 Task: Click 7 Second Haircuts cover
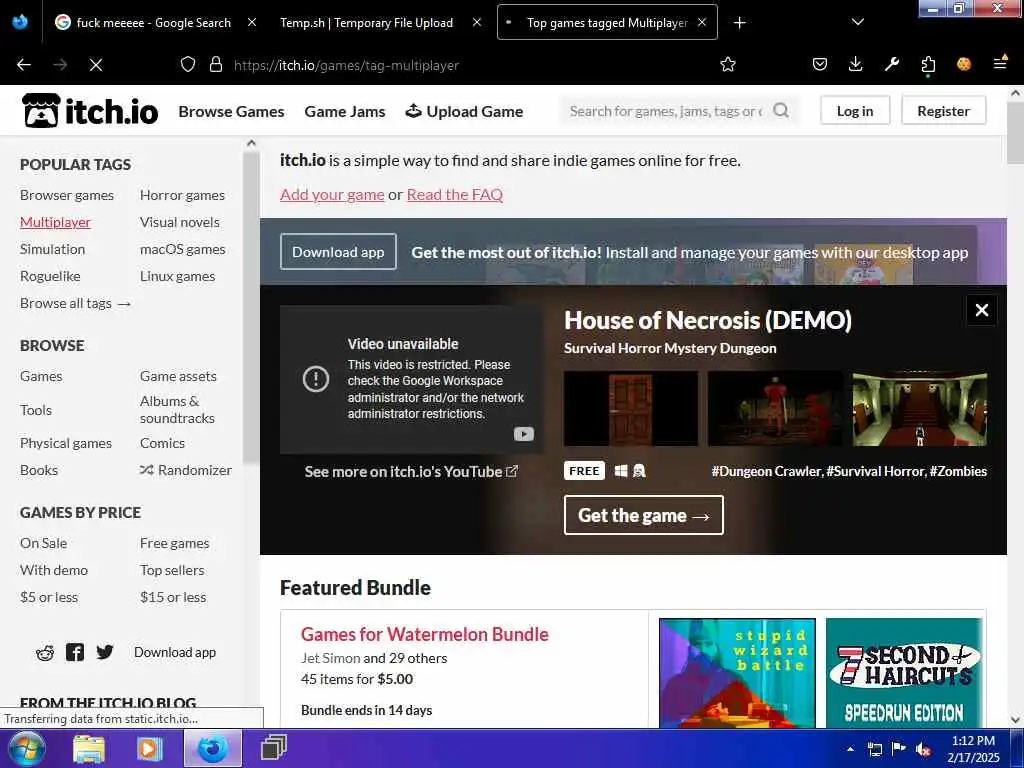point(904,673)
